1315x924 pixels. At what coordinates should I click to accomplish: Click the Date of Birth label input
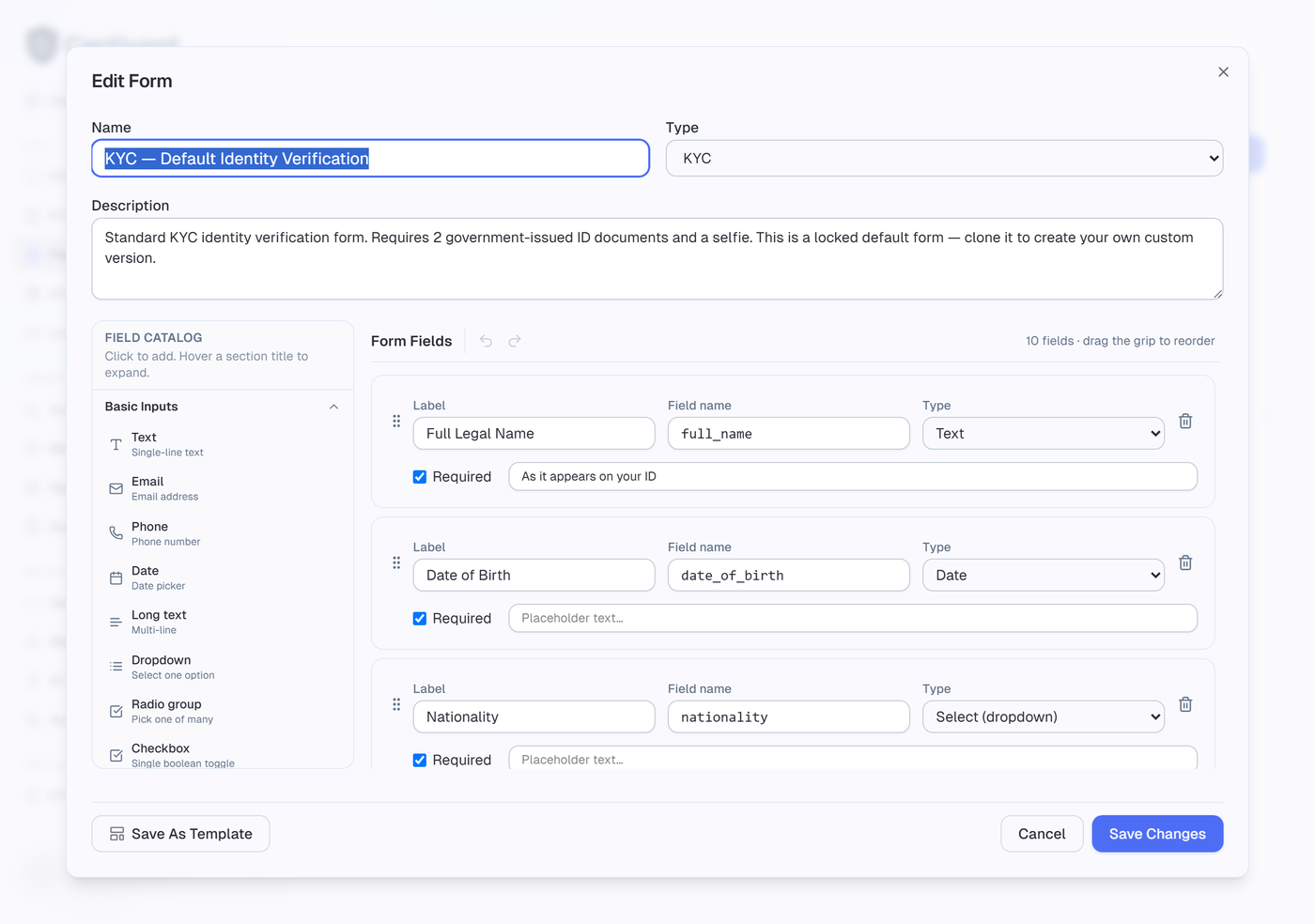coord(534,576)
